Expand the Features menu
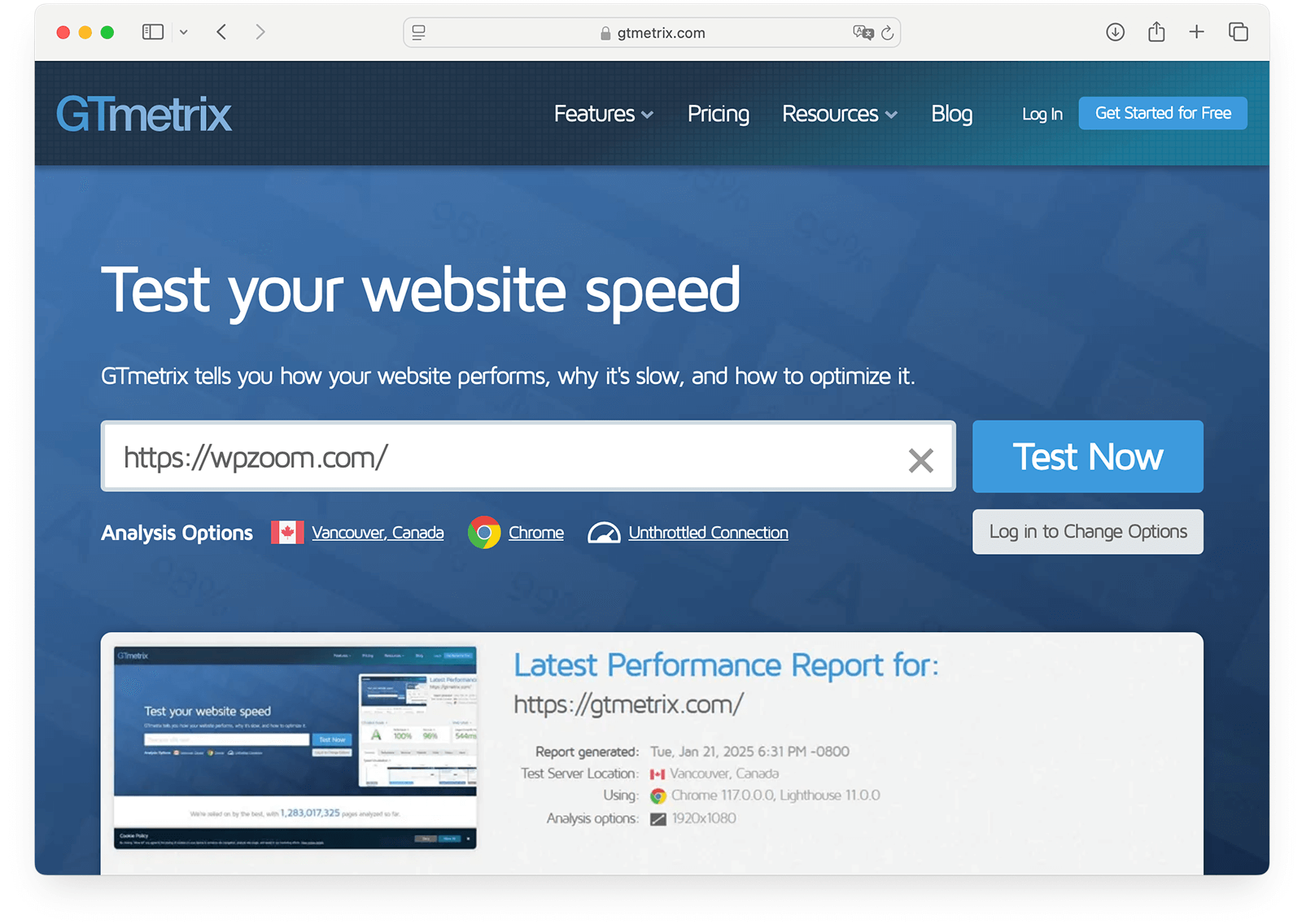Screen dimensions: 1302x924 [603, 114]
